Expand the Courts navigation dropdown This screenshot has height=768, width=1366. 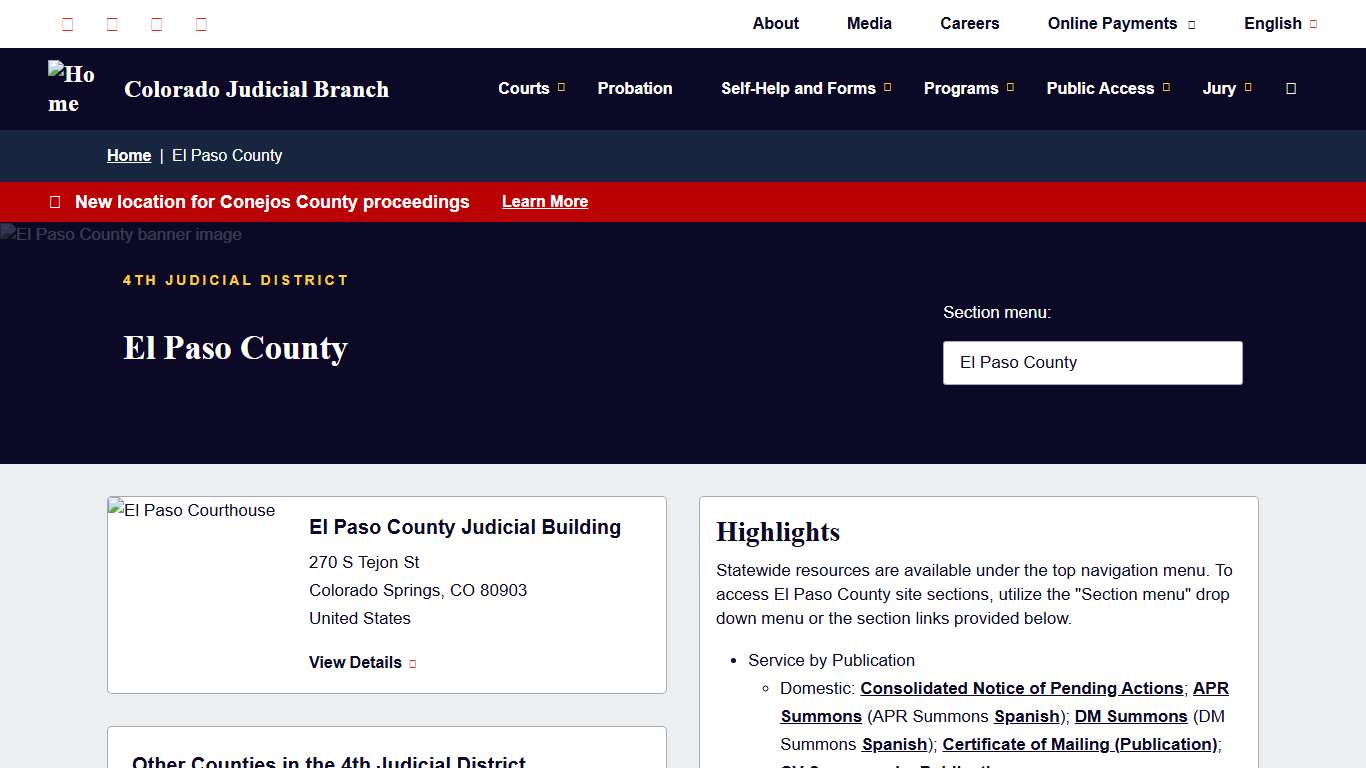(x=531, y=88)
